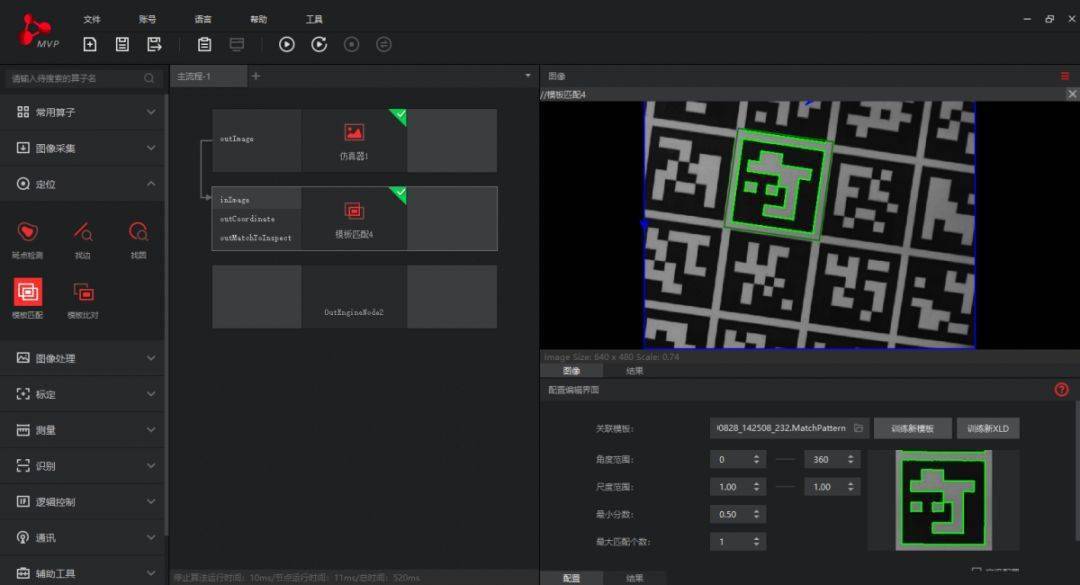The height and width of the screenshot is (585, 1080).
Task: Click the 训练新模板 button
Action: (x=913, y=429)
